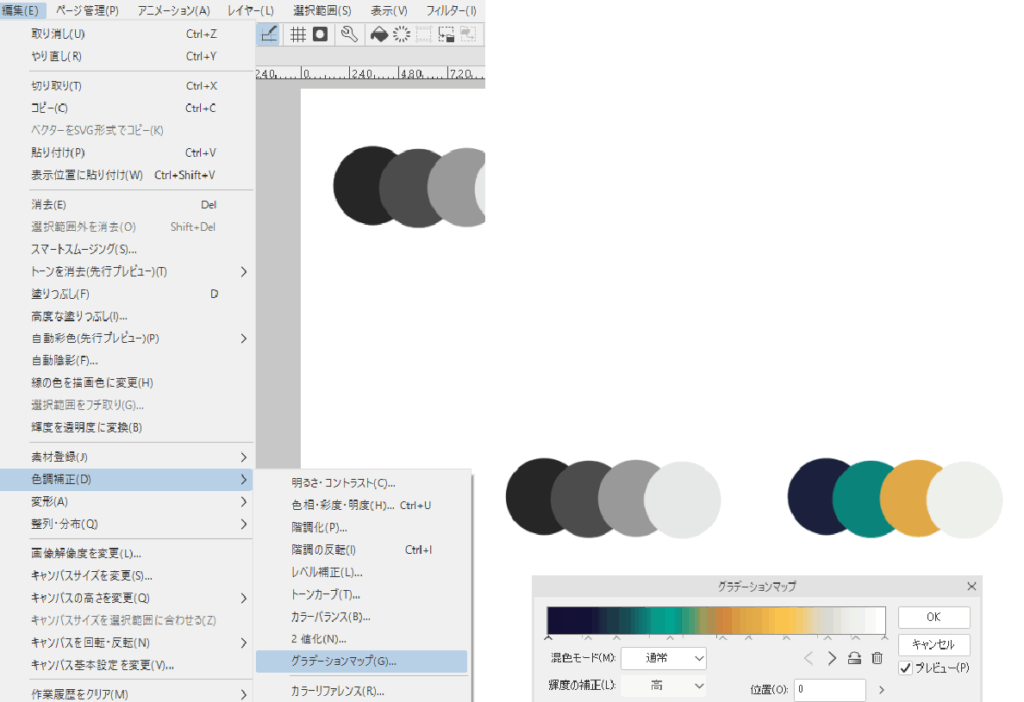
Task: Delete gradient node with trash icon
Action: 877,658
